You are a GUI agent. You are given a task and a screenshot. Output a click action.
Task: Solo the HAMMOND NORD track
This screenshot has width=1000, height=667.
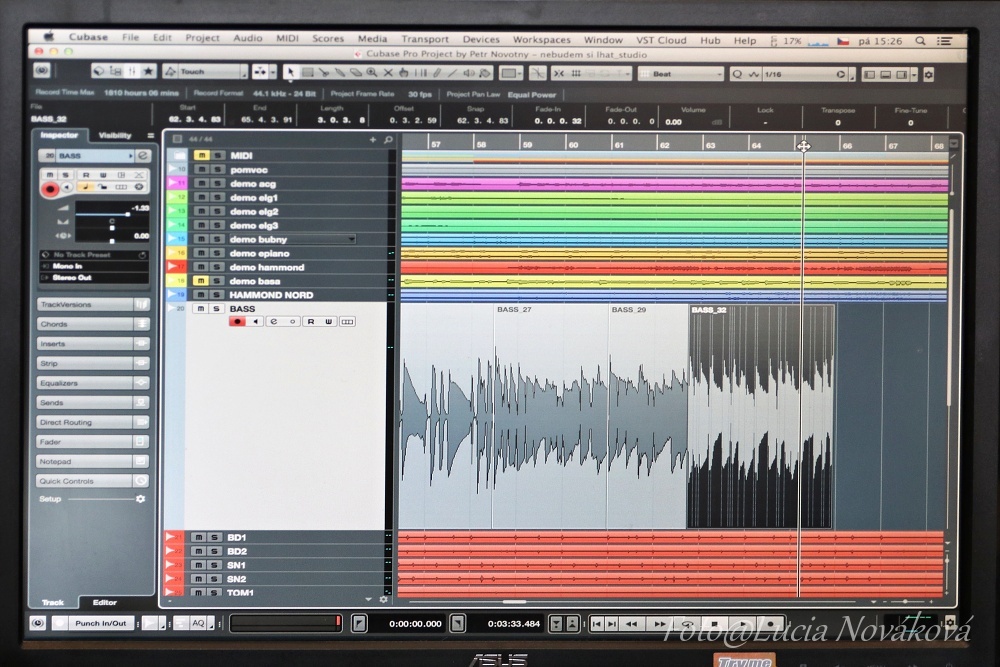tap(217, 295)
